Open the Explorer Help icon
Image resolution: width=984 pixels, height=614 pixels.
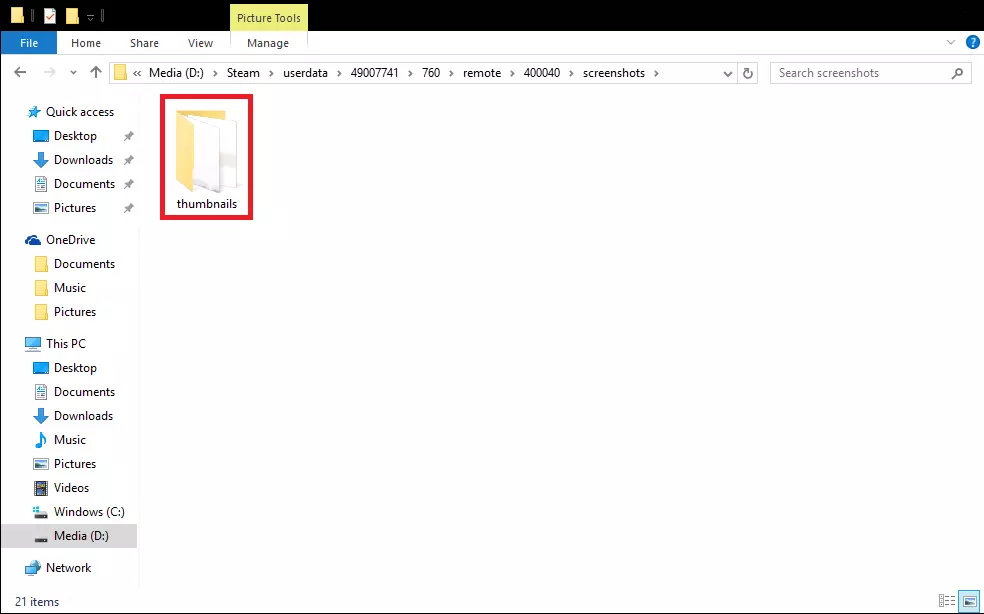pos(972,43)
